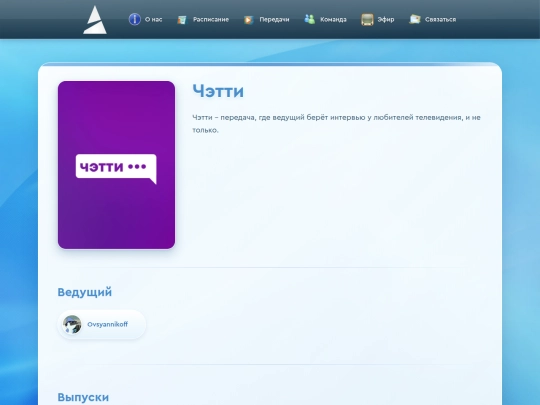Click the Чэтти show description text
Image resolution: width=540 pixels, height=405 pixels.
336,124
